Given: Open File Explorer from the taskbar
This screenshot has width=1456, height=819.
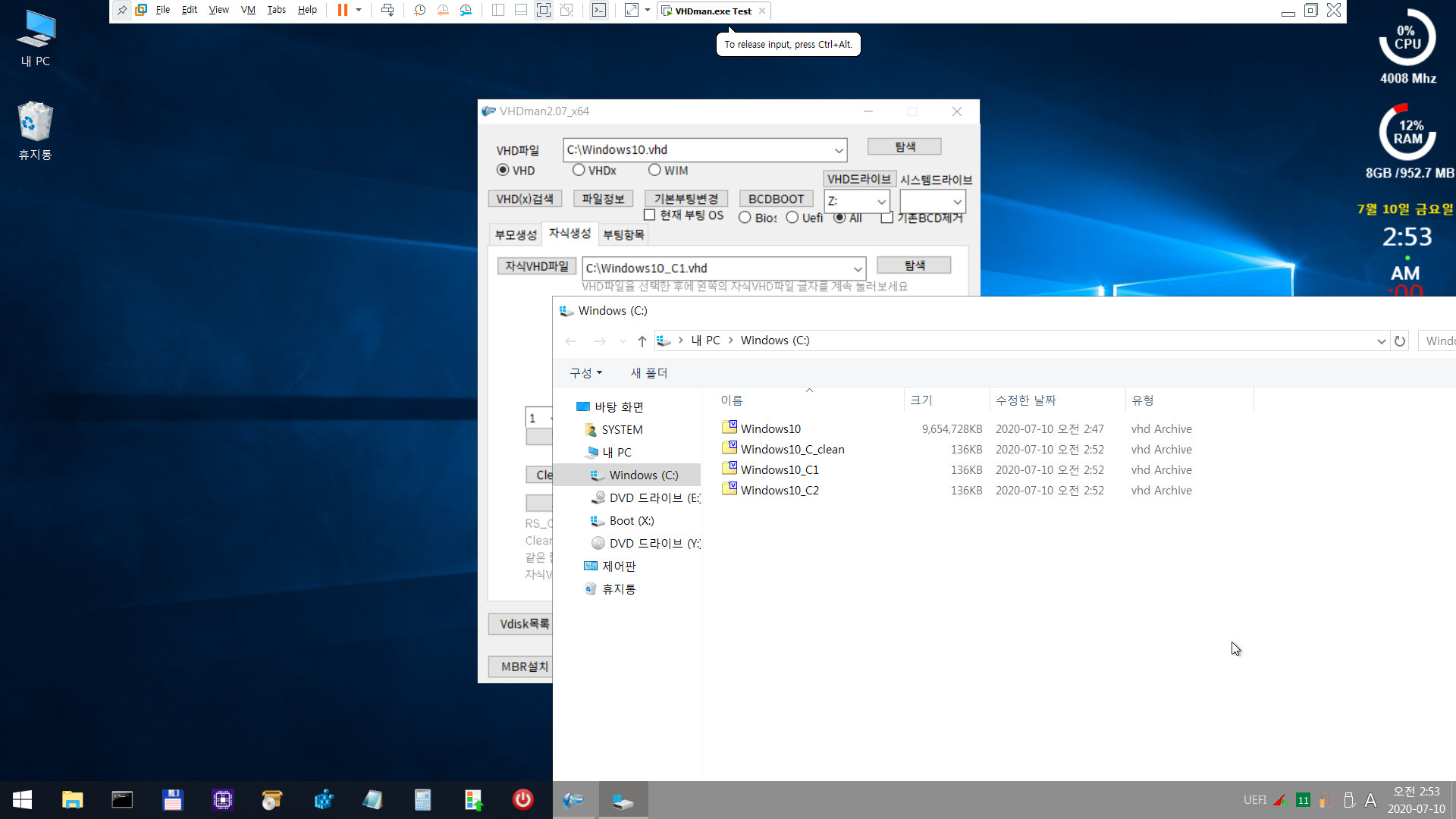Looking at the screenshot, I should pos(72,800).
